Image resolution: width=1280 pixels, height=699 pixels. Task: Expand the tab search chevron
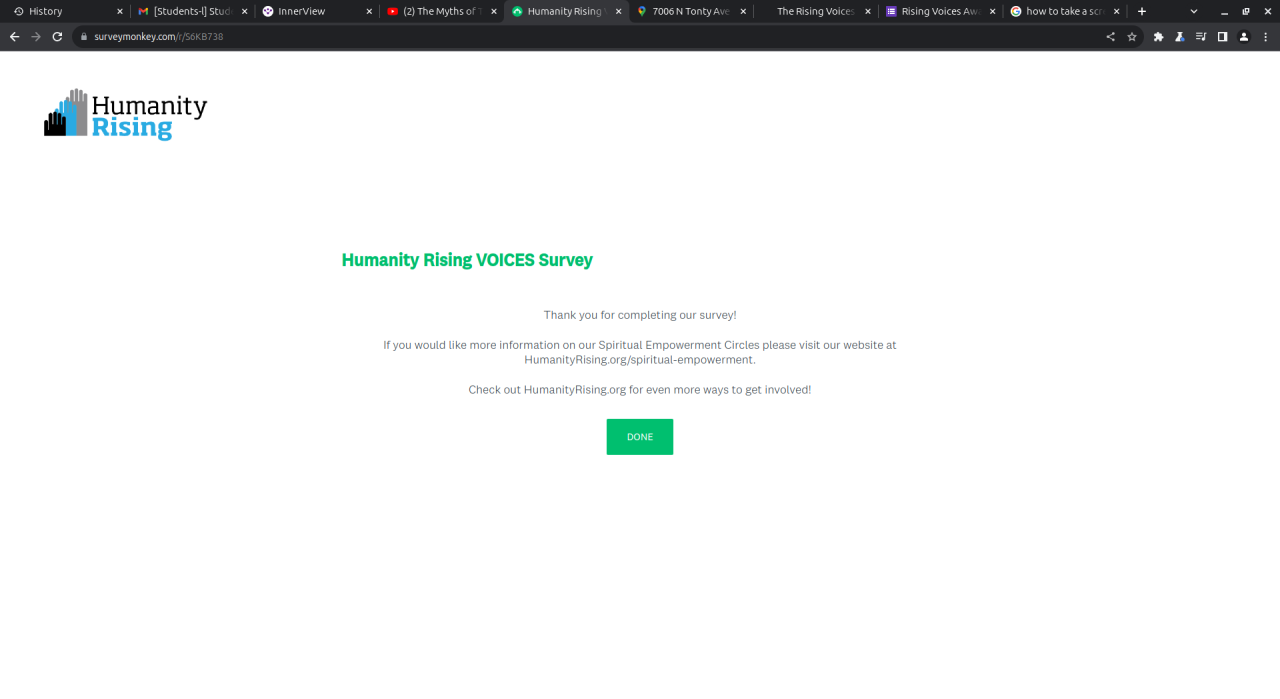click(x=1193, y=12)
